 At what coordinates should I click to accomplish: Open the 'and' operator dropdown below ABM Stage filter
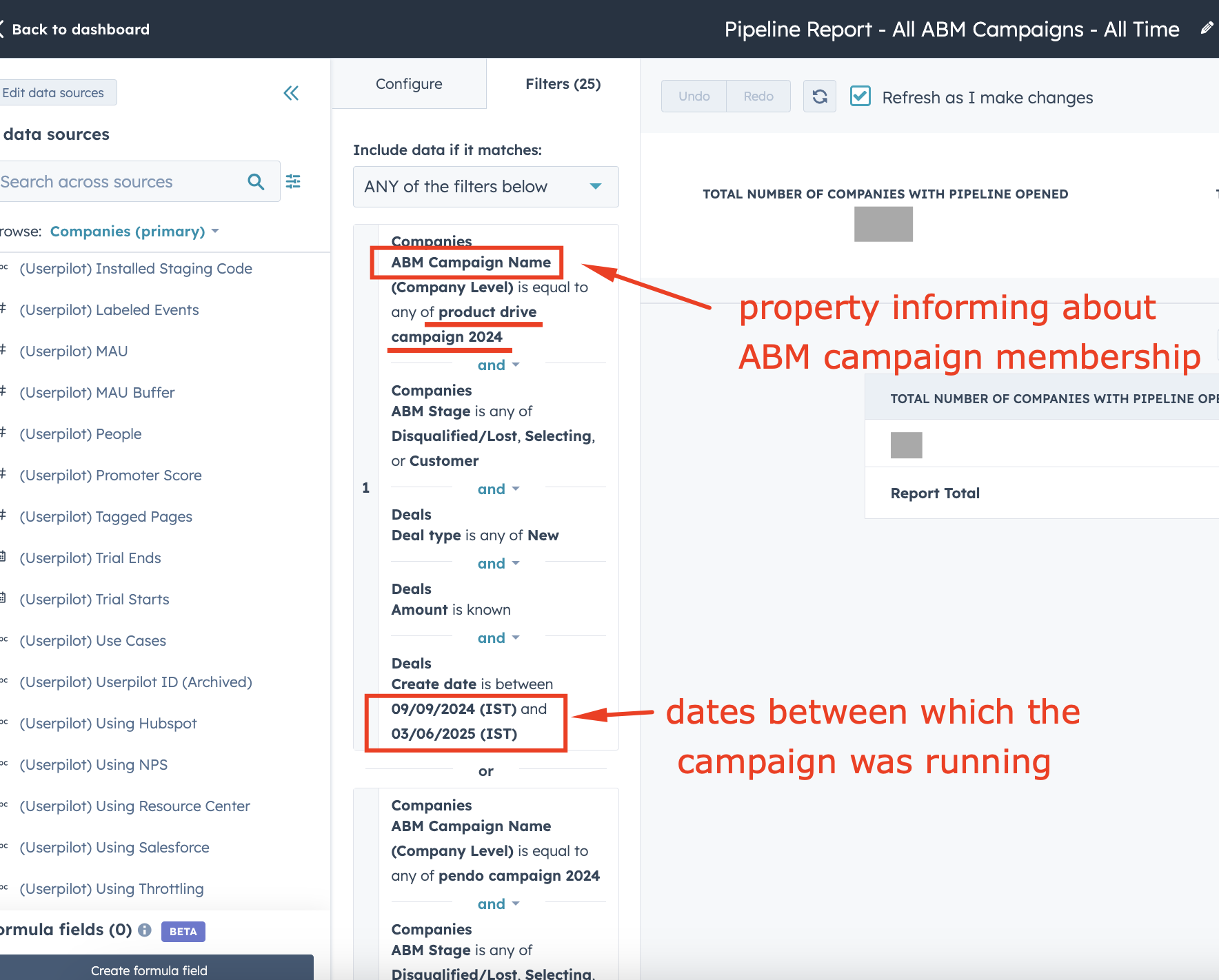[x=498, y=489]
